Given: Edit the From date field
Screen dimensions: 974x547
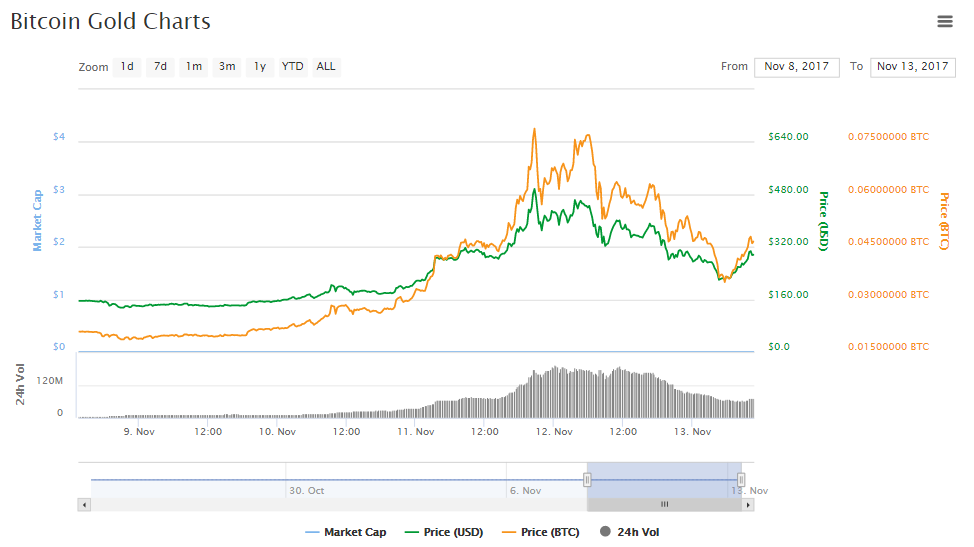Looking at the screenshot, I should point(796,67).
